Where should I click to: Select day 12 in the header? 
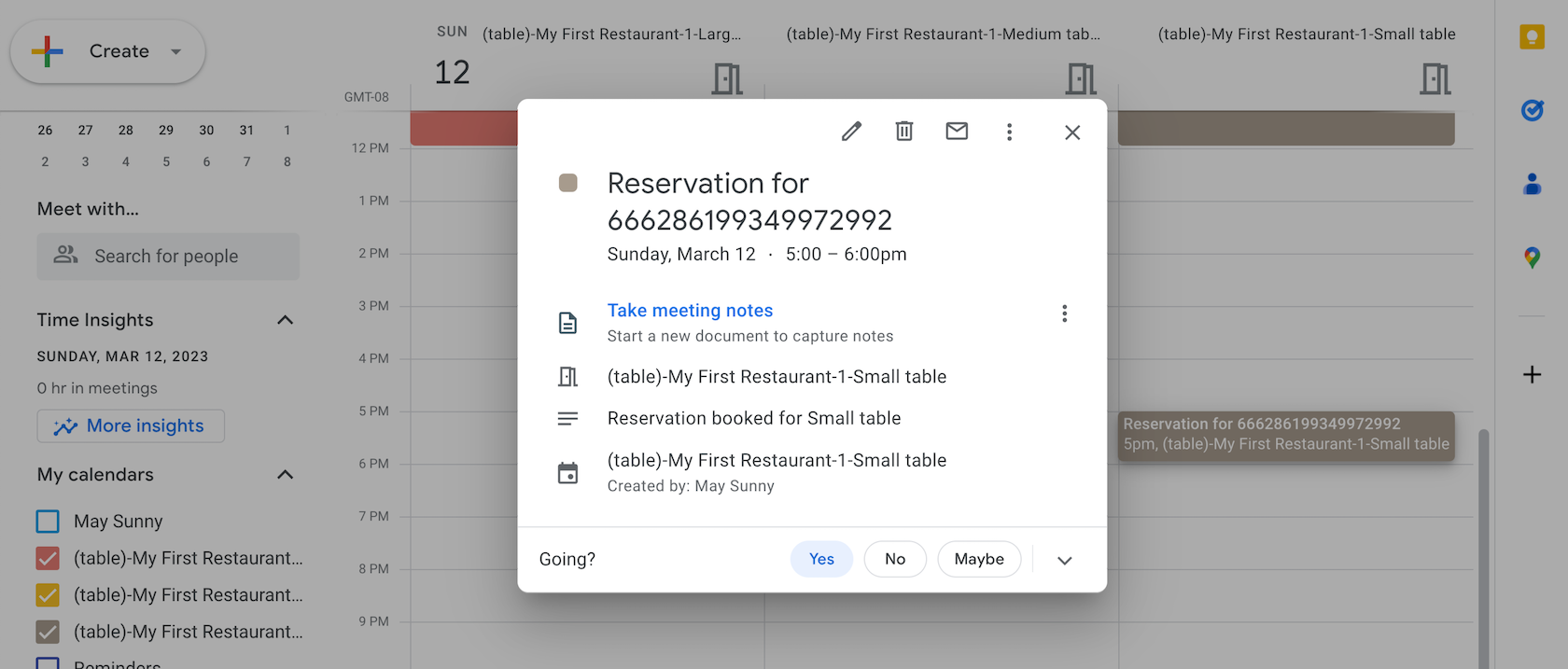click(x=452, y=73)
